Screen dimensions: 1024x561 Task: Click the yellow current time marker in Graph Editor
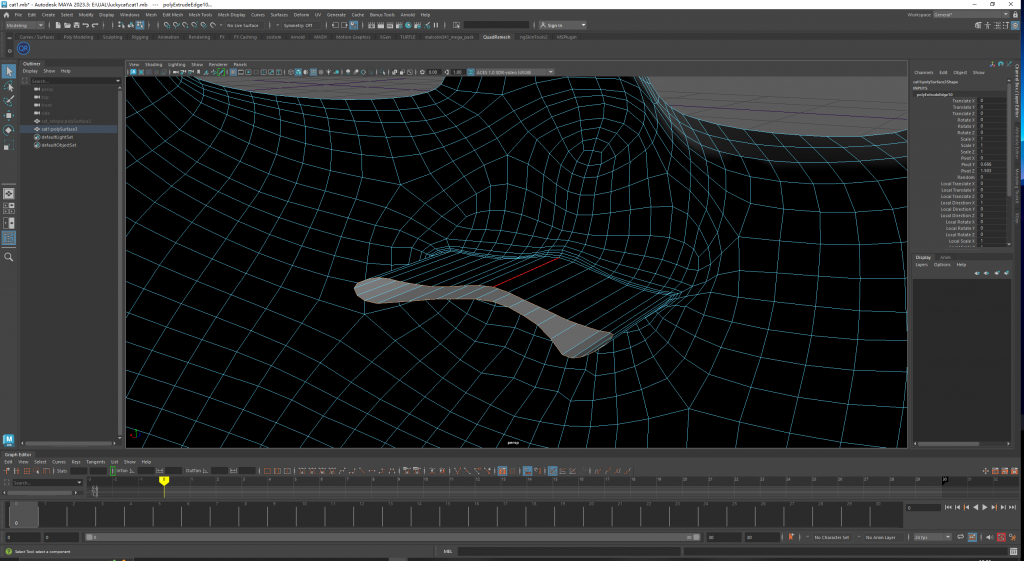click(x=164, y=481)
